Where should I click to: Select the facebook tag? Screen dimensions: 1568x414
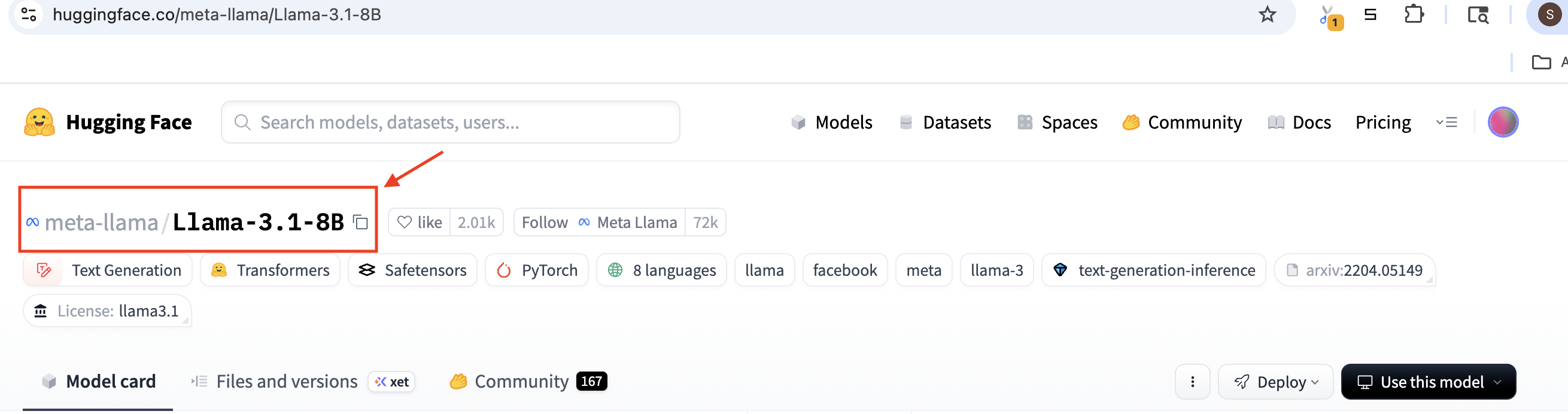click(845, 270)
